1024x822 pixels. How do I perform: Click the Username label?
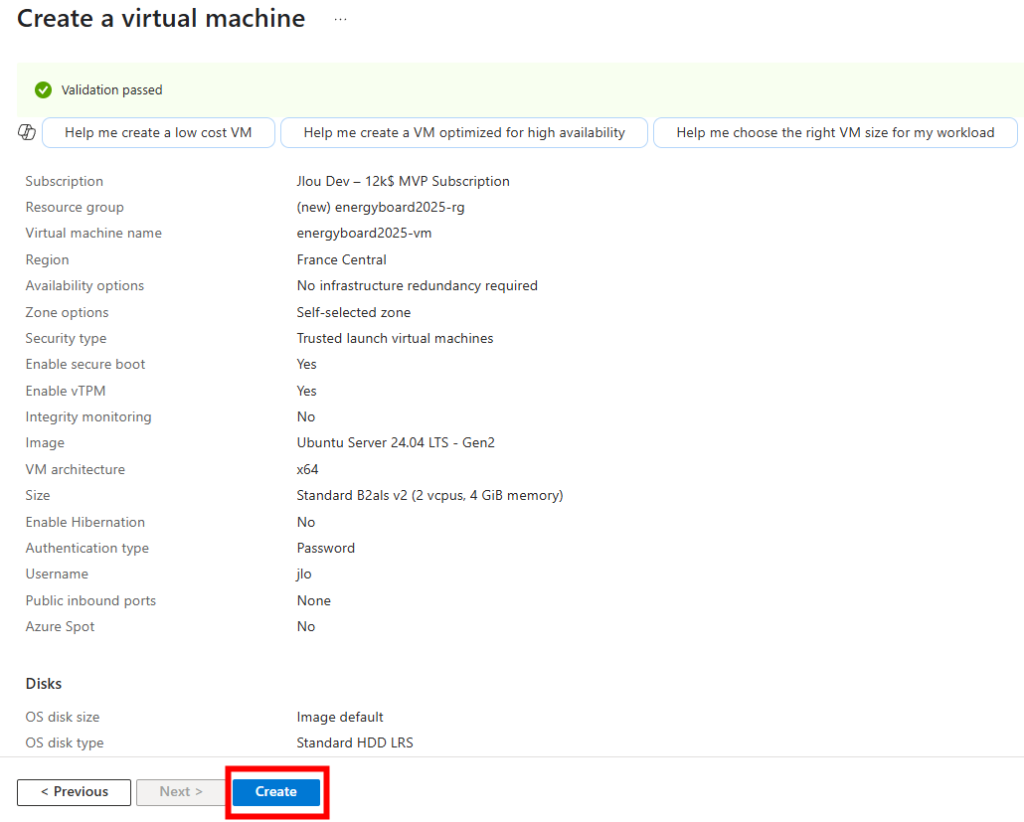57,574
